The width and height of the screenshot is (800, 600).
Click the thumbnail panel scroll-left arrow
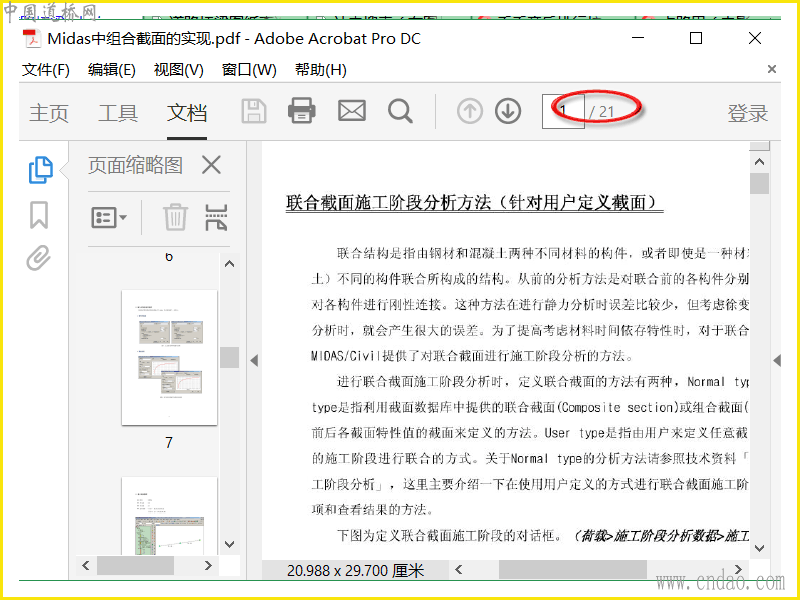point(86,565)
